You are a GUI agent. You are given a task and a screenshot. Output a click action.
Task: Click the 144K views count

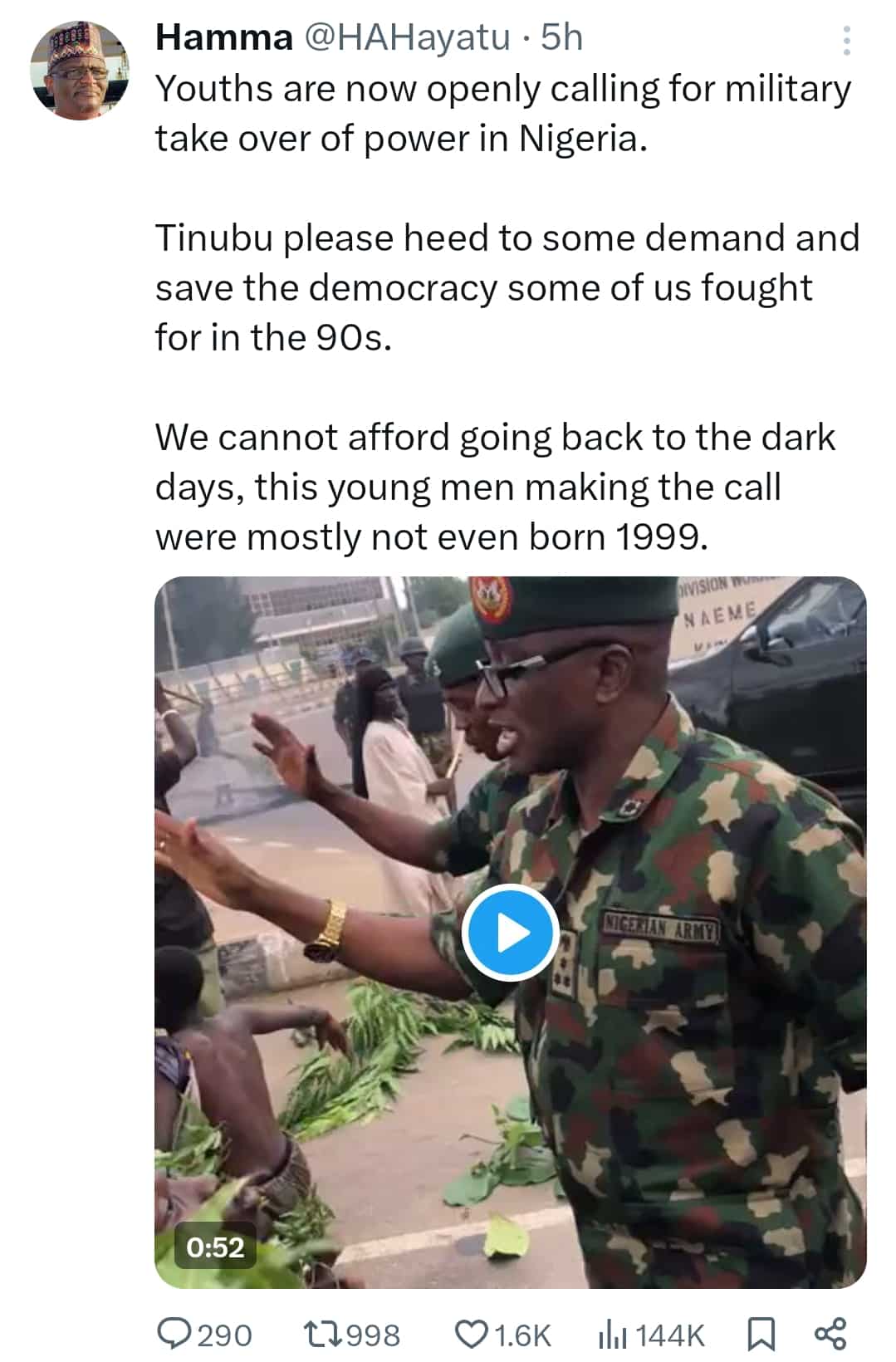tap(670, 1335)
